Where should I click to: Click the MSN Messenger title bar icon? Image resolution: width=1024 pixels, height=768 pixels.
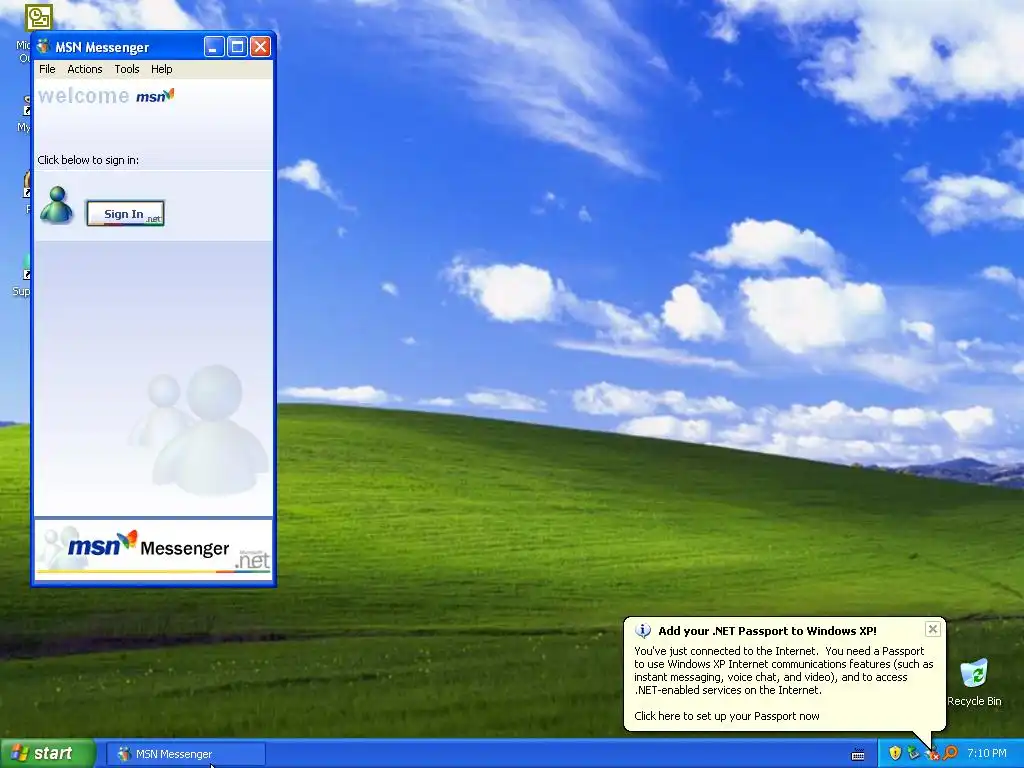coord(43,47)
